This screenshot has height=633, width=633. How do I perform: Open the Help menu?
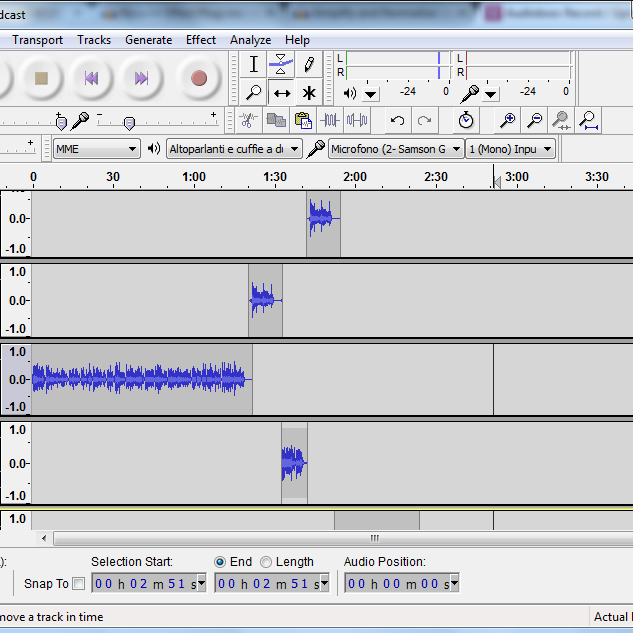(x=297, y=40)
